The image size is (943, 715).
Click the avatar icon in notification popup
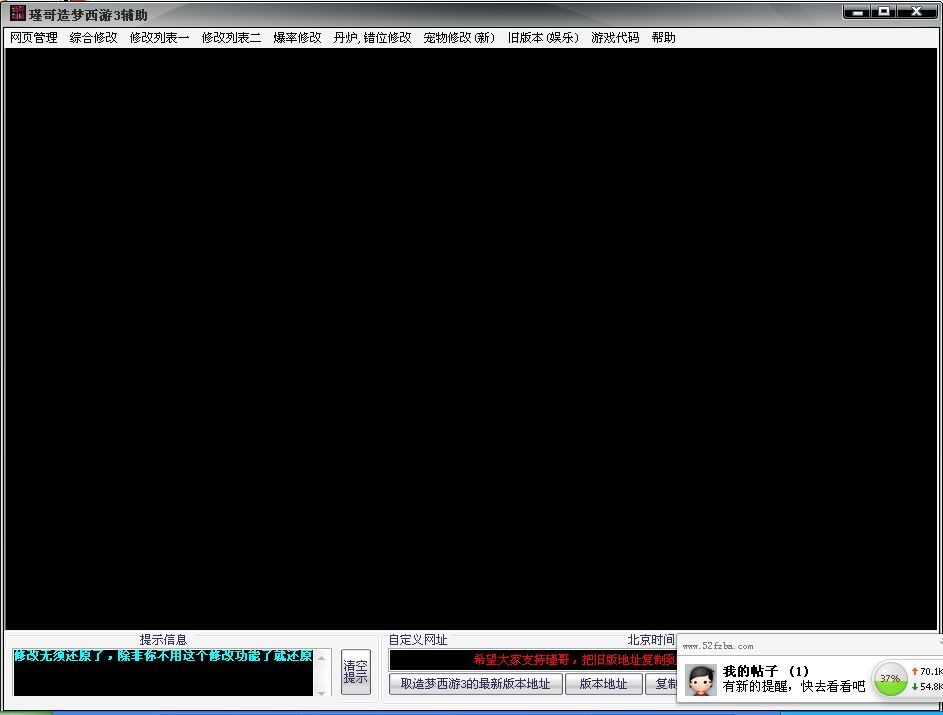point(701,680)
